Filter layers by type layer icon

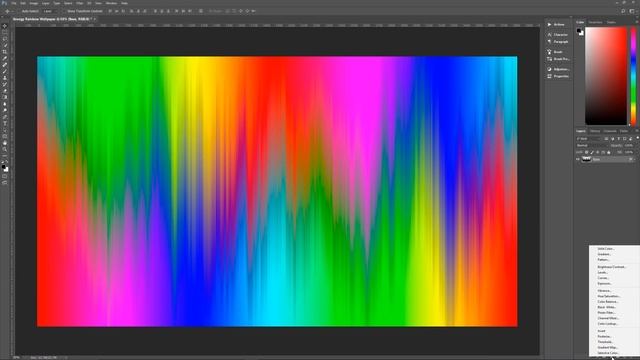pos(618,138)
